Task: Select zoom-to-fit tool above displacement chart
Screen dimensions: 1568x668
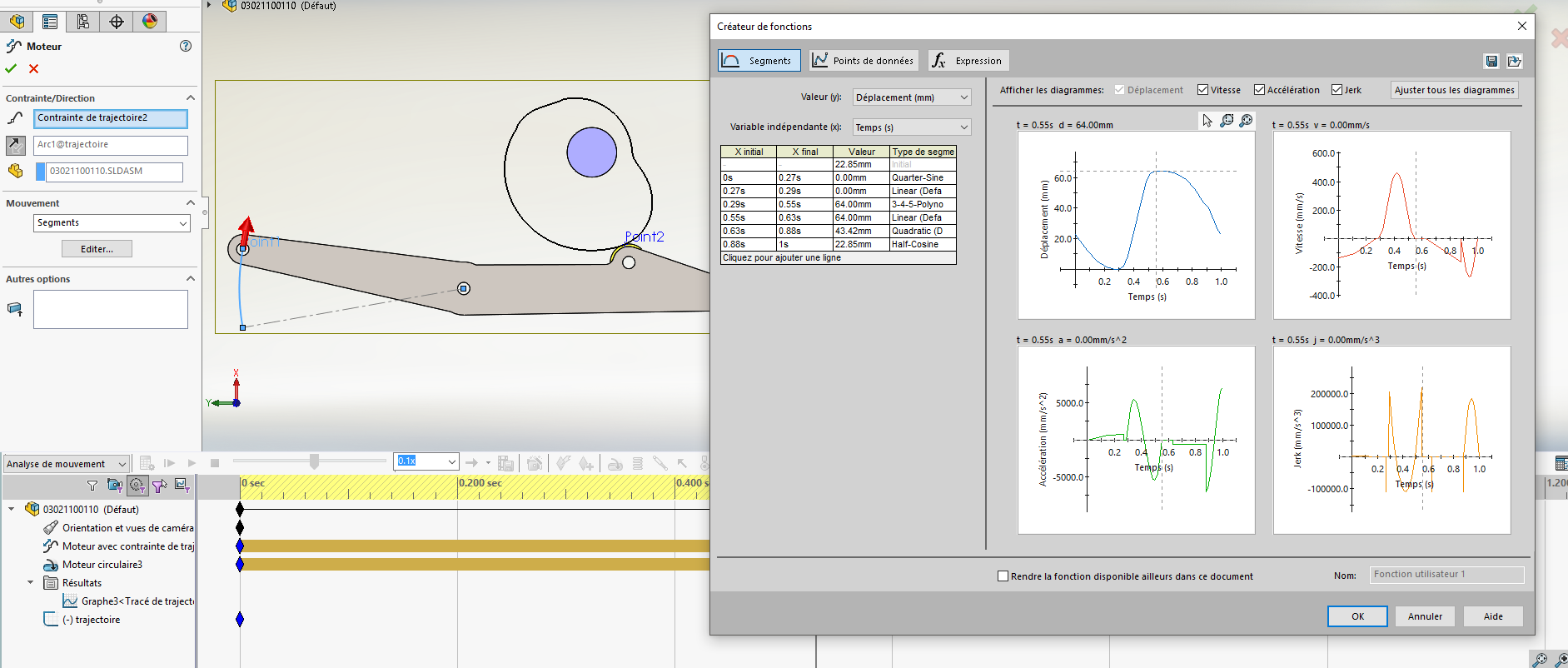Action: click(1246, 121)
